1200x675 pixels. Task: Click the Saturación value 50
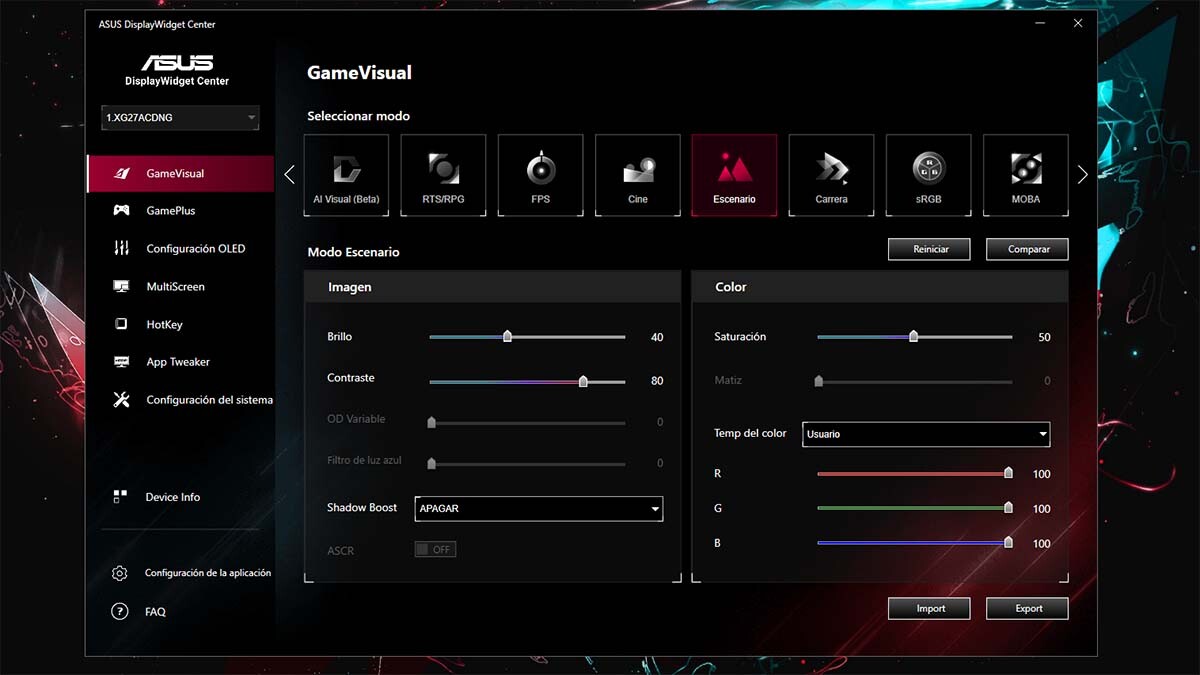click(x=1044, y=338)
